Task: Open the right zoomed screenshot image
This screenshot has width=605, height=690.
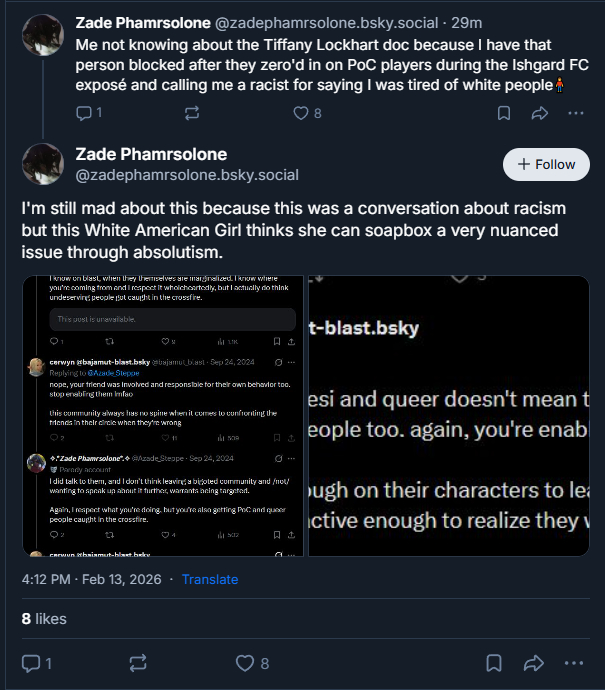Action: [x=449, y=415]
